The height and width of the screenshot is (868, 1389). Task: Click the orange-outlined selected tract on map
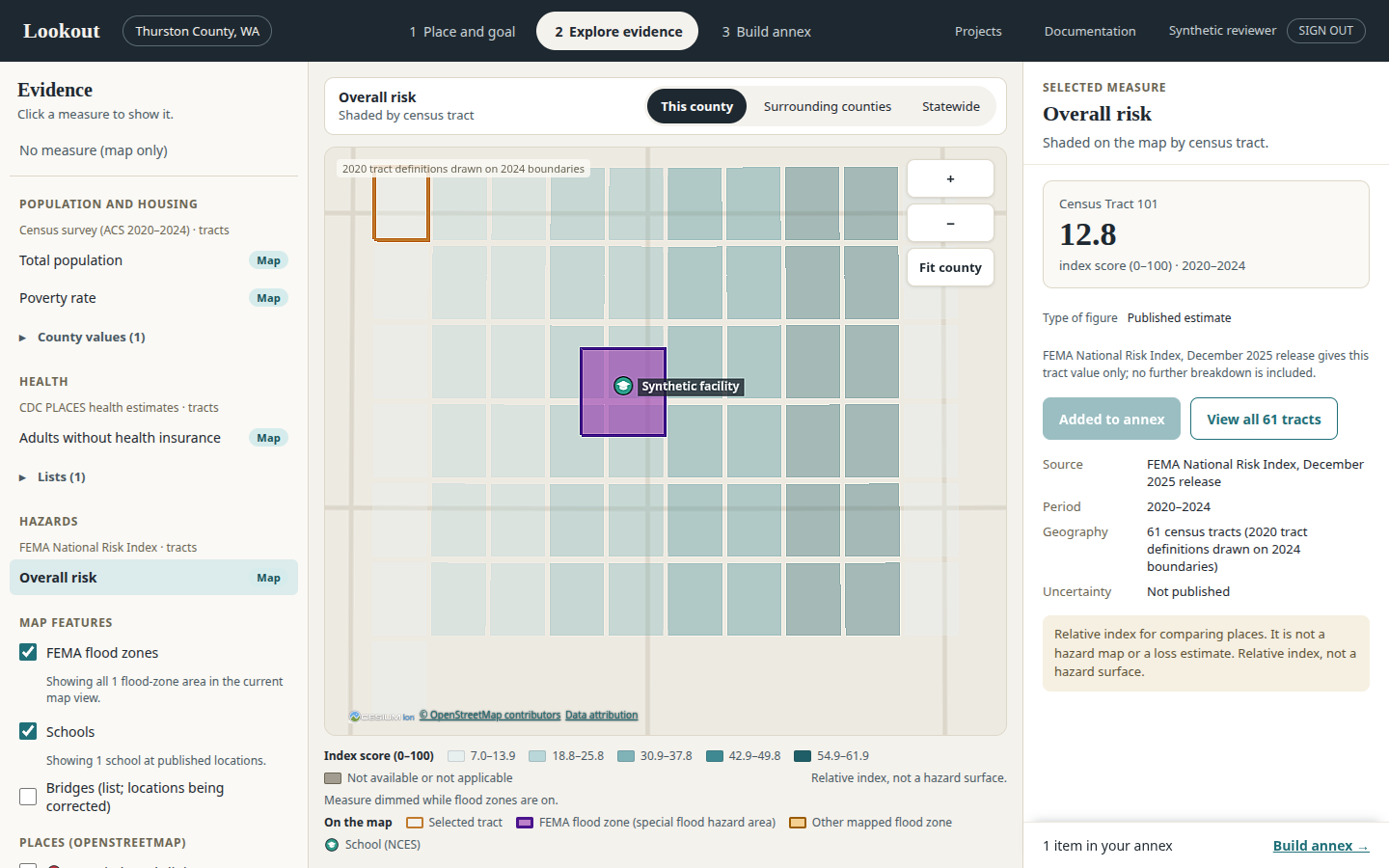tap(401, 206)
